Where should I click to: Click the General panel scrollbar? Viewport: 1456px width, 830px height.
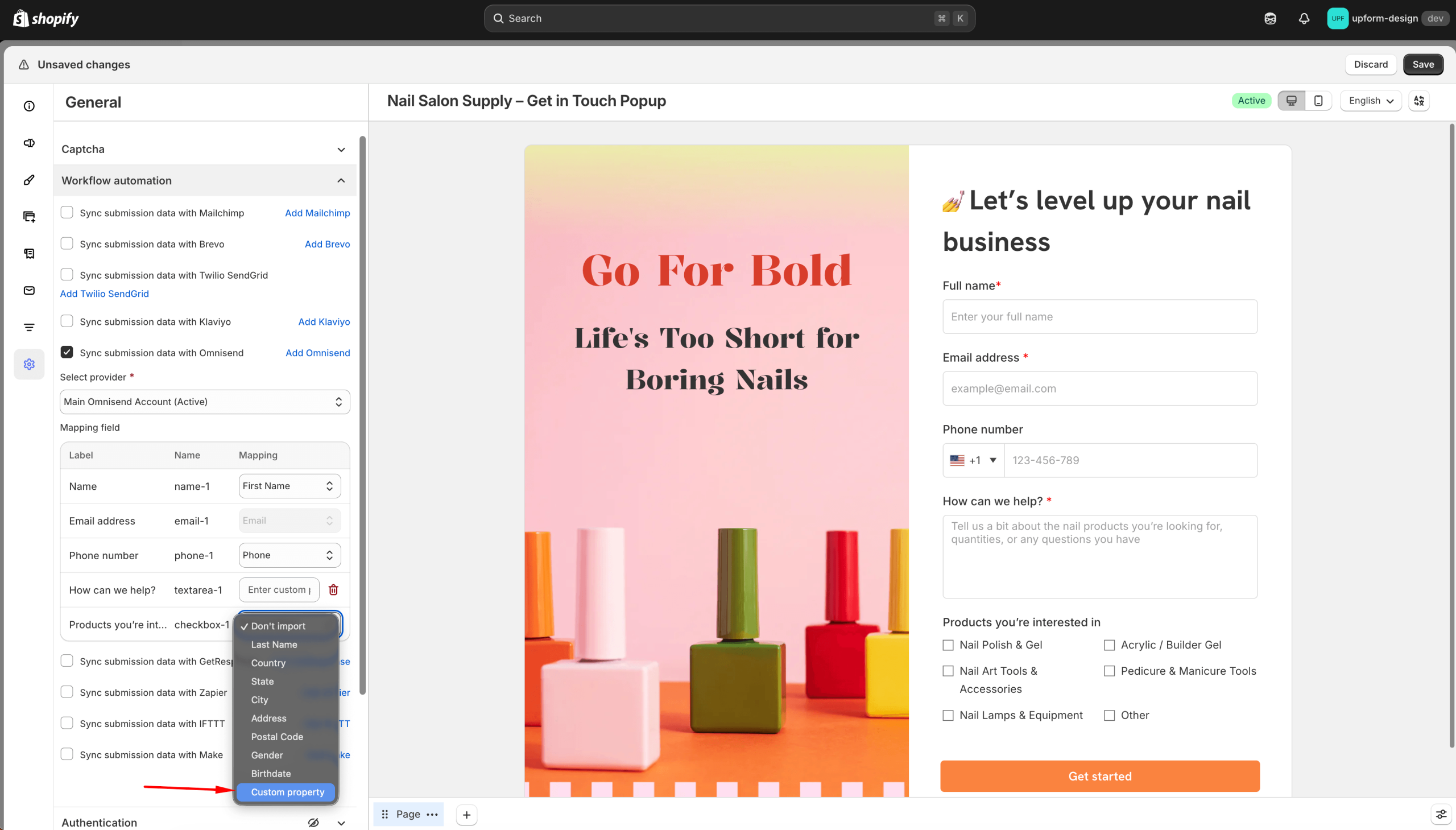(x=362, y=415)
